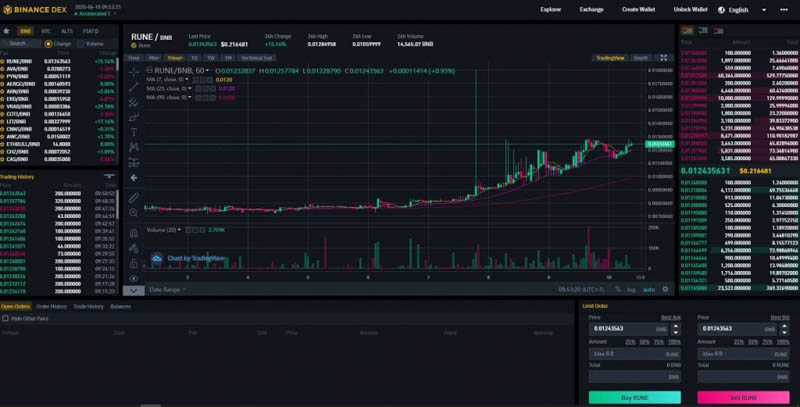
Task: Expand MA (25, close, 0) indicator options
Action: [x=189, y=89]
